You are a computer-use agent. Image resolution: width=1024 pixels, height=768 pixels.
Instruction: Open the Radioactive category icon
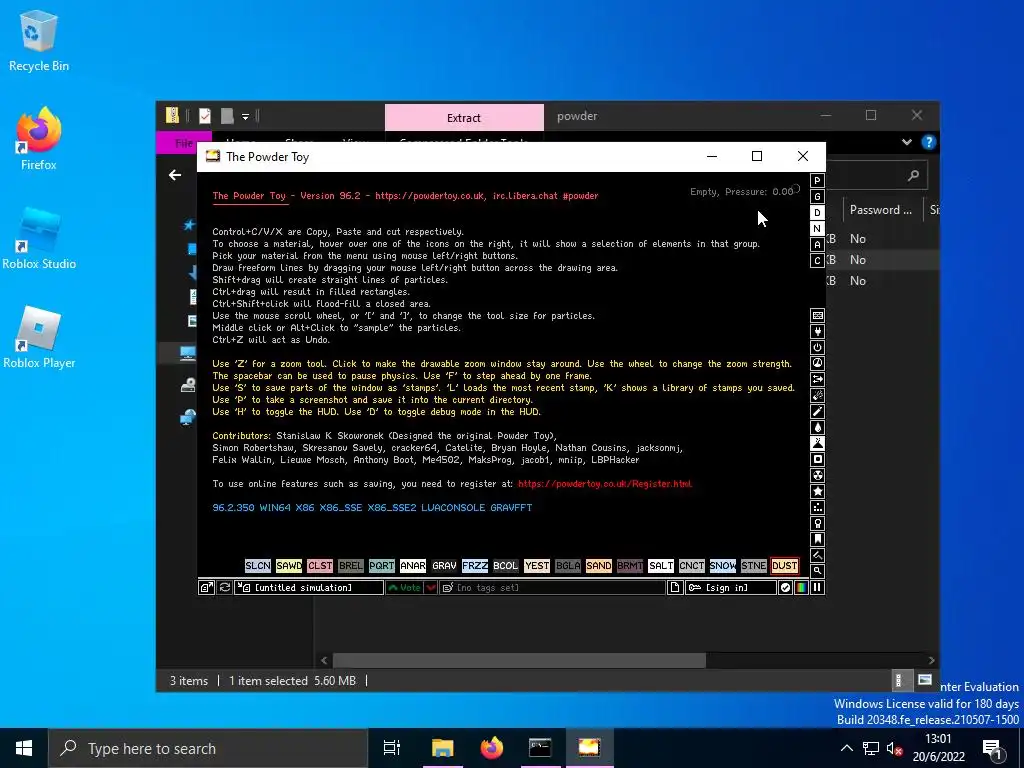817,475
